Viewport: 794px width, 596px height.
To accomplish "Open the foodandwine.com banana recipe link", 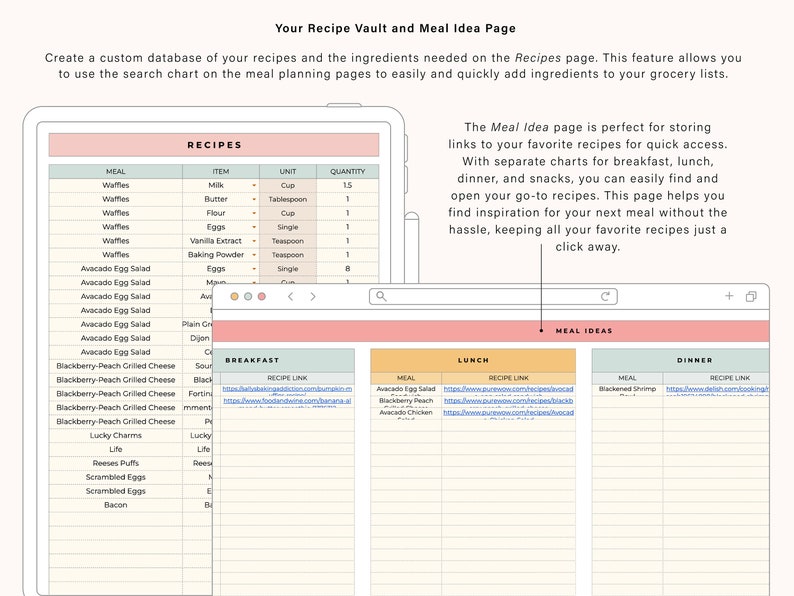I will click(x=287, y=401).
